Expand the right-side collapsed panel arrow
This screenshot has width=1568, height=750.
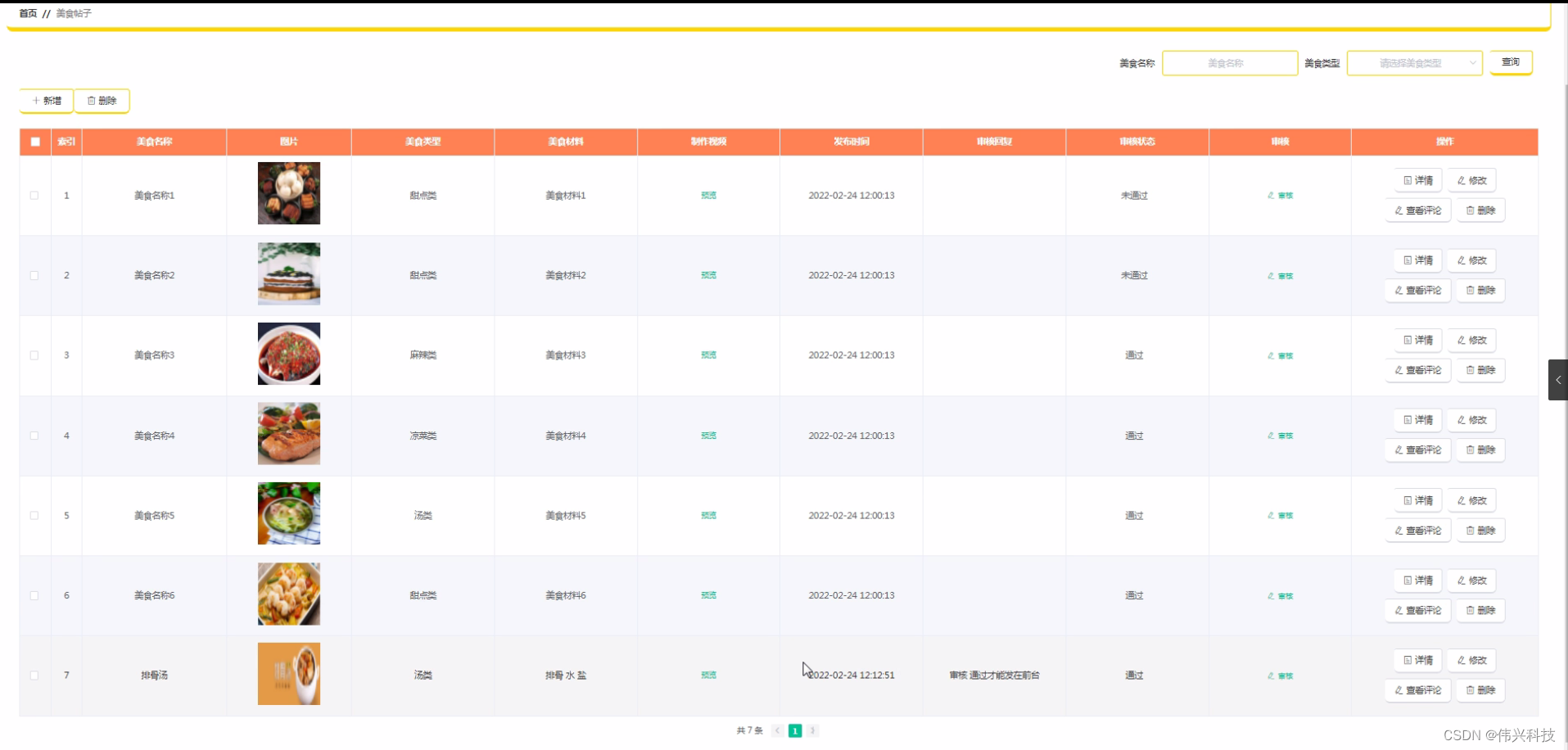(1557, 379)
